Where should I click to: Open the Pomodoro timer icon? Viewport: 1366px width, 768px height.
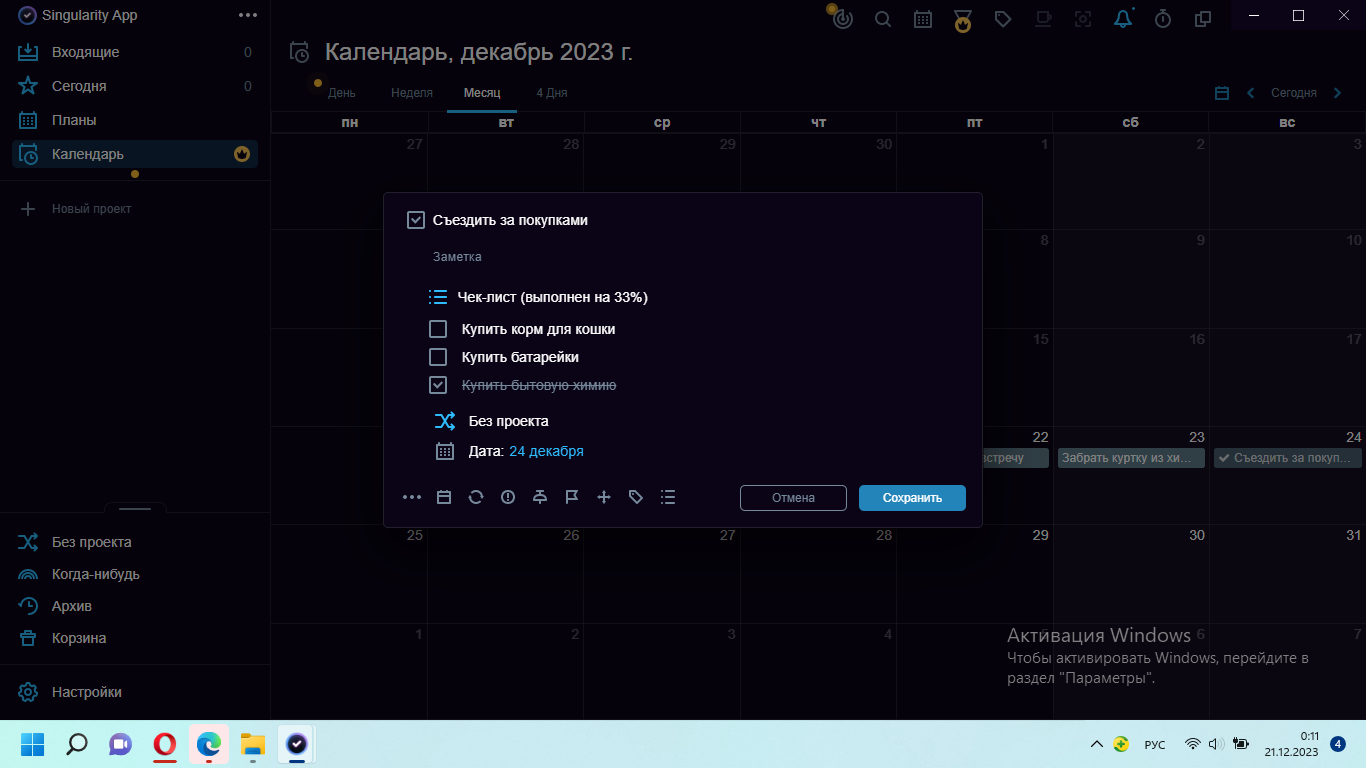tap(1162, 18)
